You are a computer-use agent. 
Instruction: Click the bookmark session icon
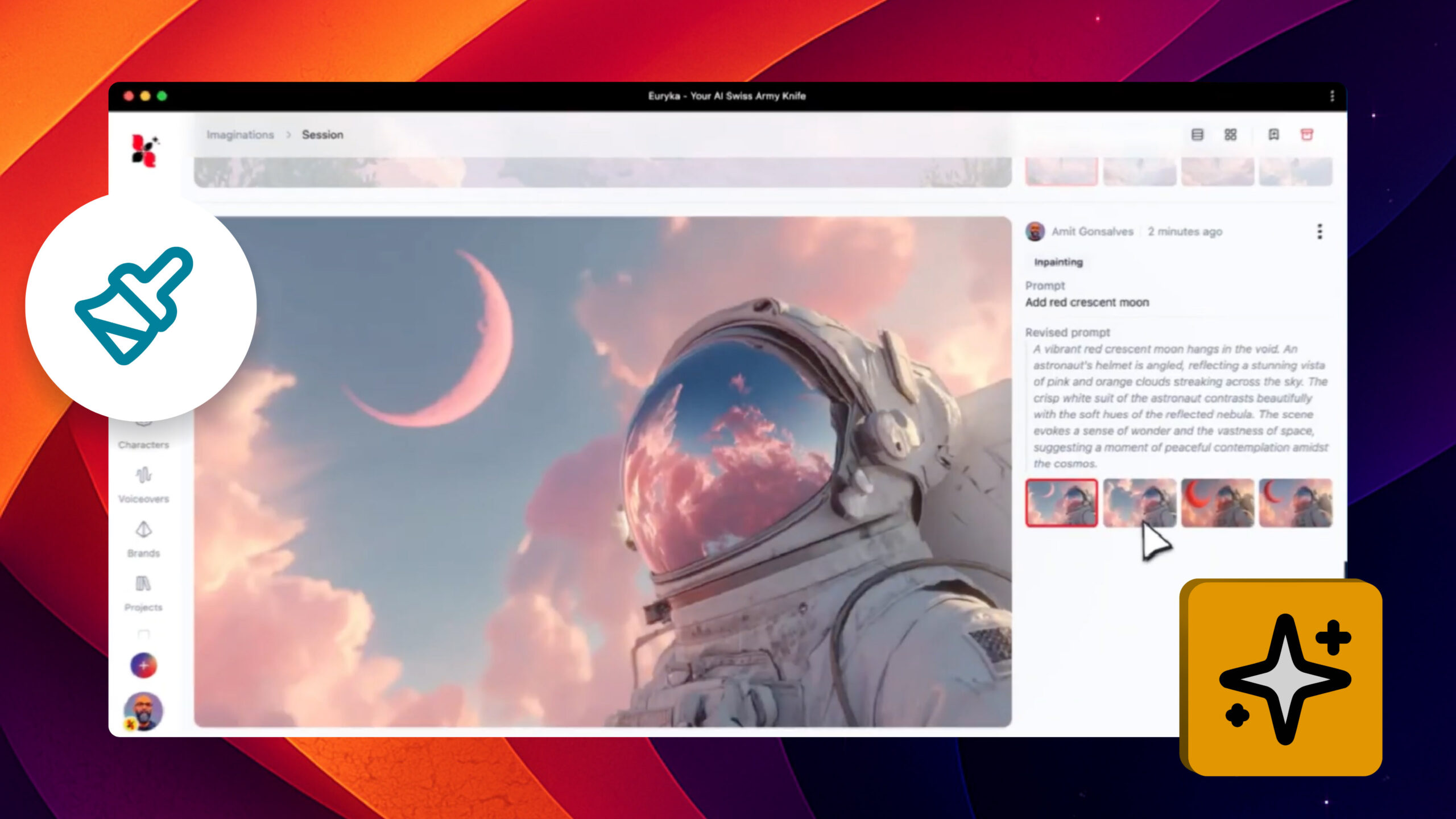coord(1273,135)
